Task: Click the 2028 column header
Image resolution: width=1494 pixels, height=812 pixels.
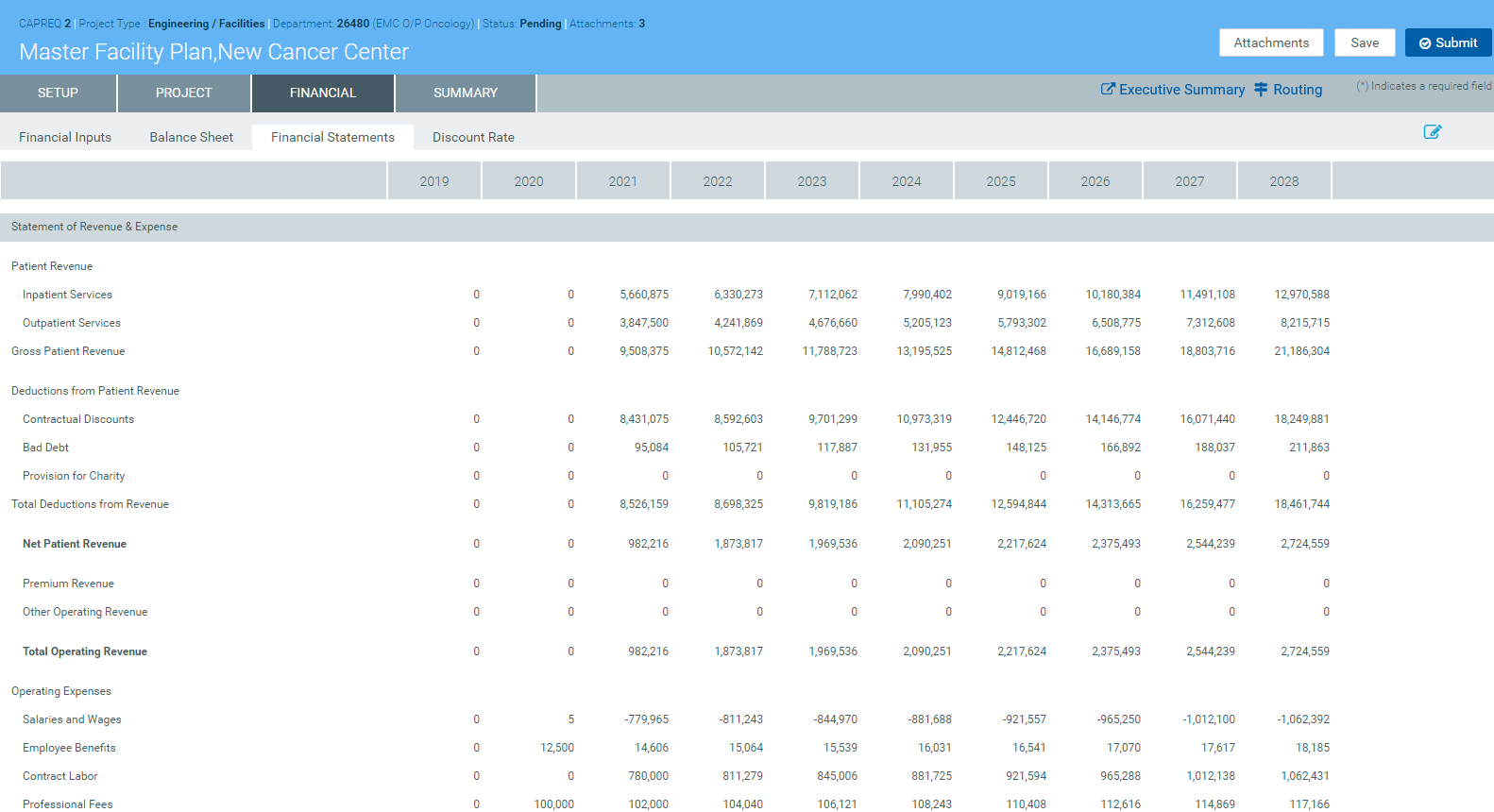Action: click(1283, 181)
